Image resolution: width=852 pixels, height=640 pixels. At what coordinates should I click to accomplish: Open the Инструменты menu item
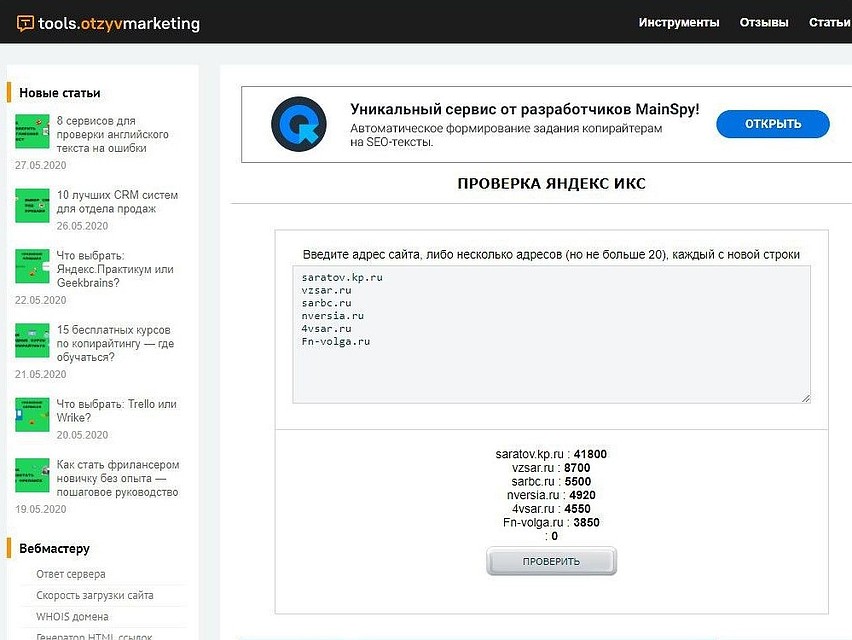[x=679, y=22]
